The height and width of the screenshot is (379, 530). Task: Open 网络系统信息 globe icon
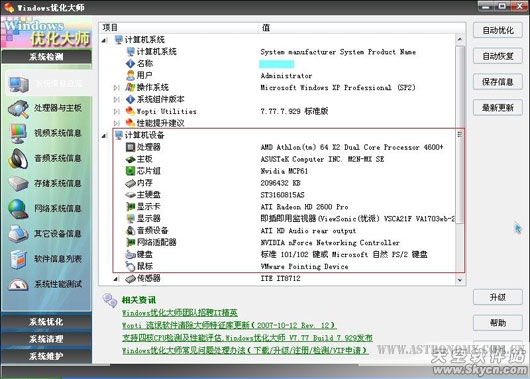[18, 209]
